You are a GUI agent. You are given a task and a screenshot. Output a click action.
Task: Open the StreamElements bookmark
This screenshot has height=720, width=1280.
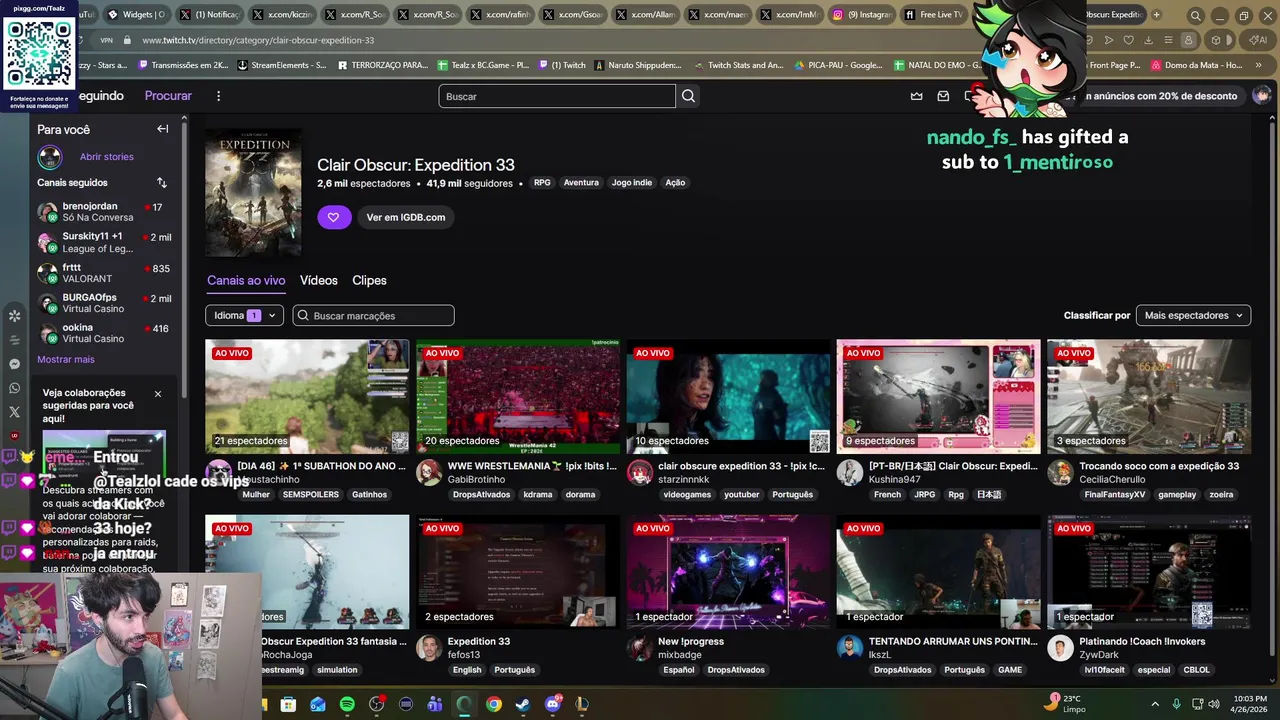[x=282, y=65]
